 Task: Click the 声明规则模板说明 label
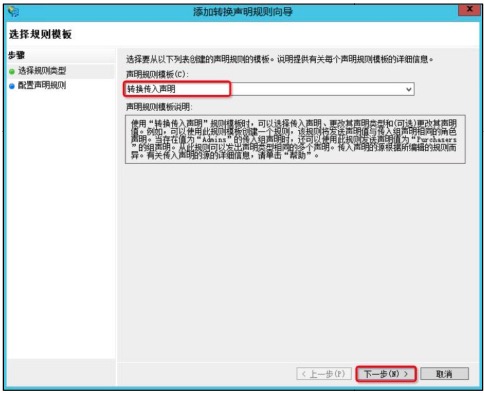[x=159, y=107]
